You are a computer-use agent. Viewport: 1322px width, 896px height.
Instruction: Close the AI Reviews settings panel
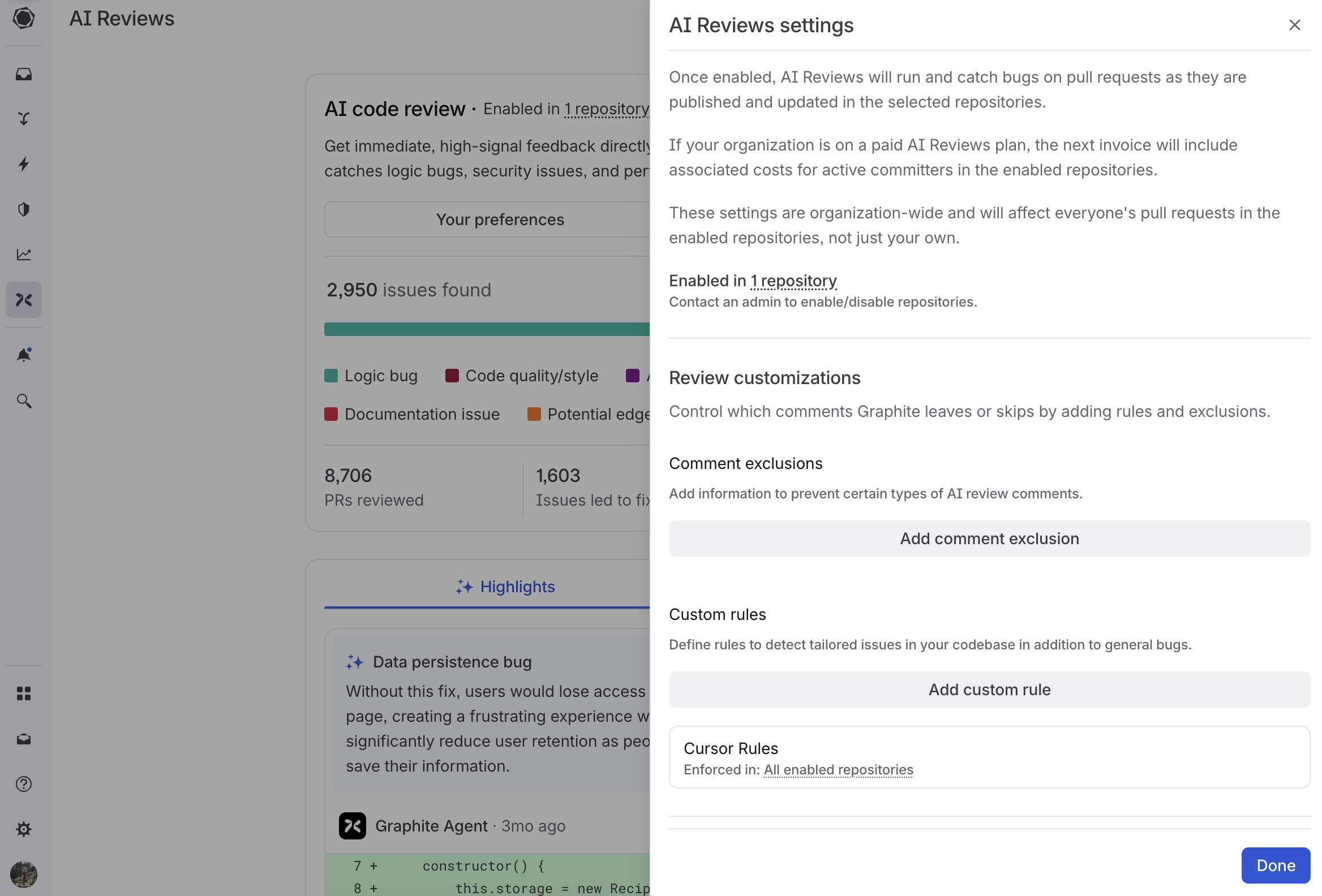(x=1294, y=25)
